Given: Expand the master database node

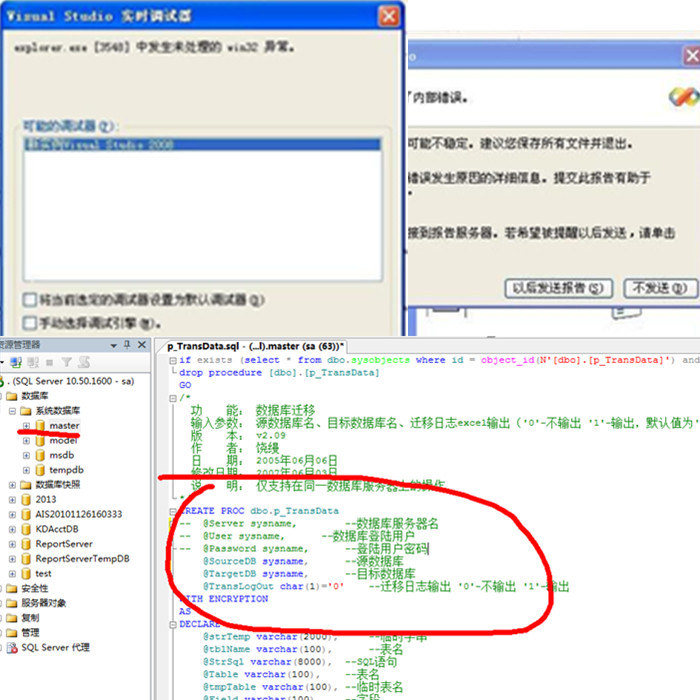Looking at the screenshot, I should coord(26,426).
